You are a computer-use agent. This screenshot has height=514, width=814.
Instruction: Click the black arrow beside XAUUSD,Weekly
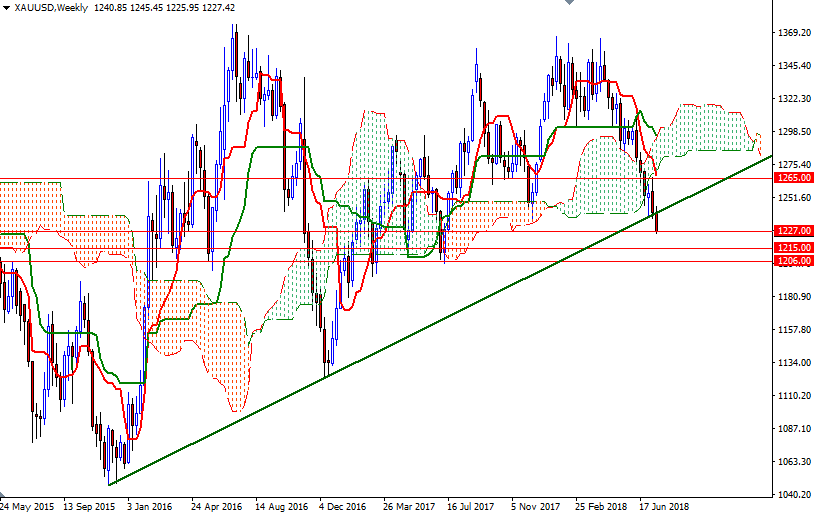click(6, 8)
